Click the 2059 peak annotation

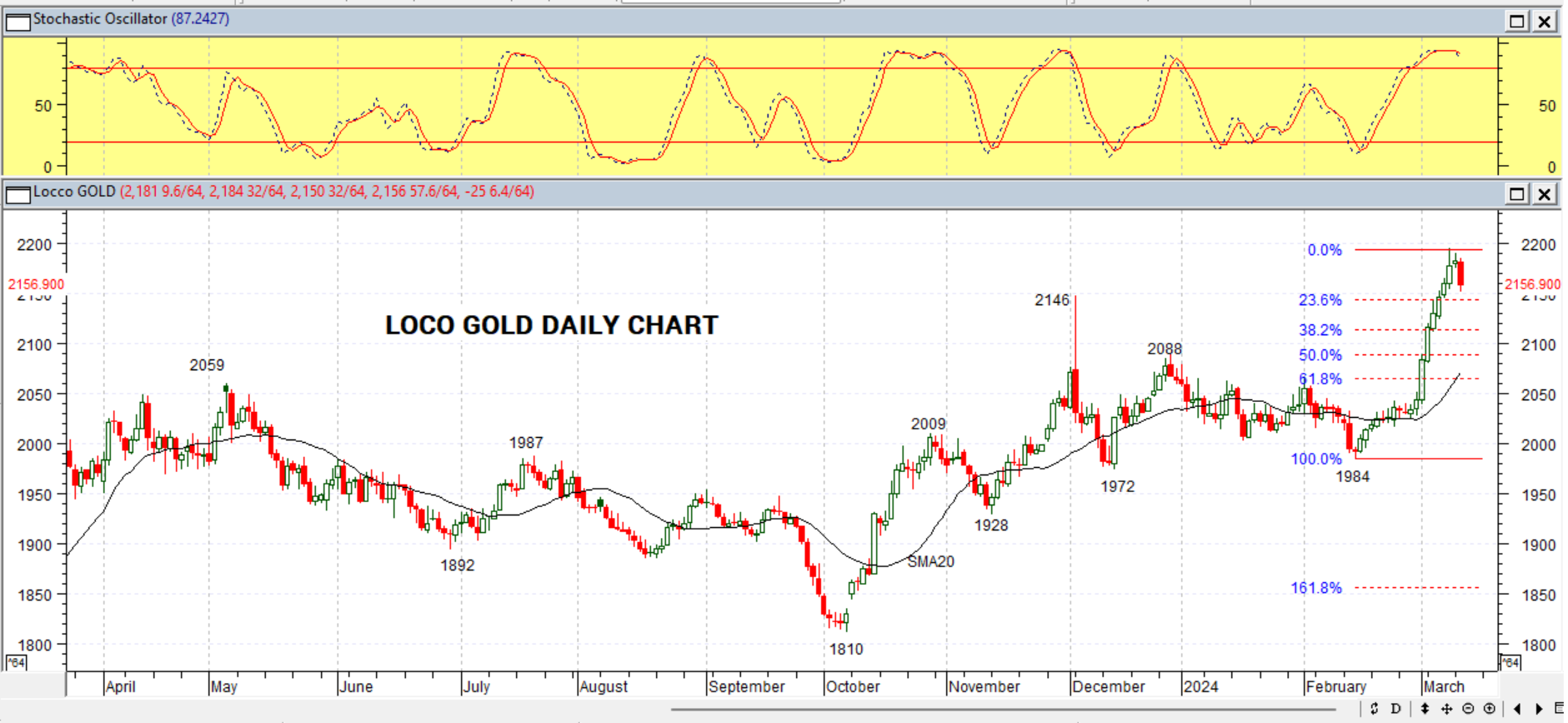(207, 365)
